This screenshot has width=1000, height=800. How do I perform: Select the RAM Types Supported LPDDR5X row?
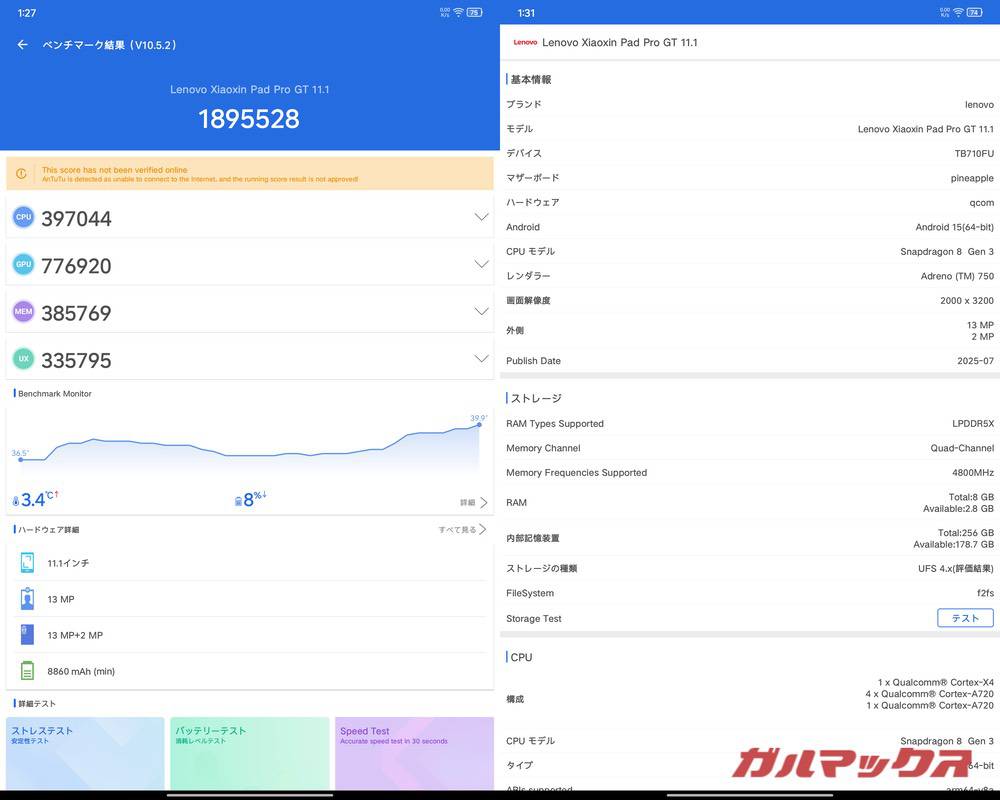coord(749,424)
